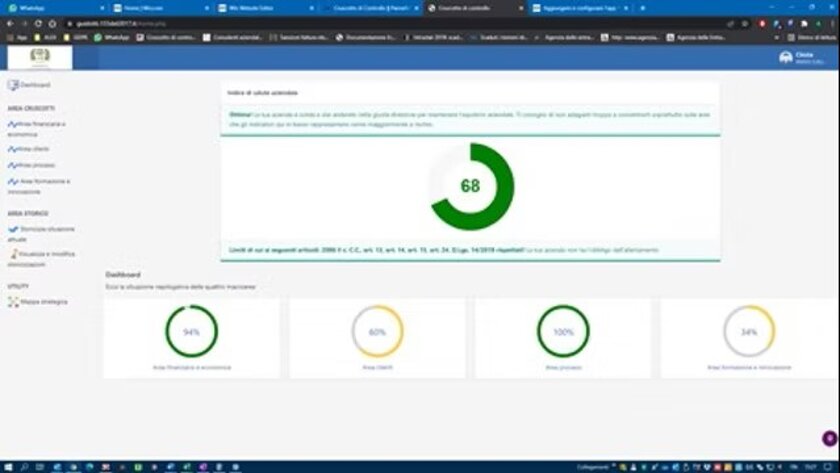This screenshot has height=473, width=840.
Task: Open the Dashboard sidebar item
Action: click(34, 85)
